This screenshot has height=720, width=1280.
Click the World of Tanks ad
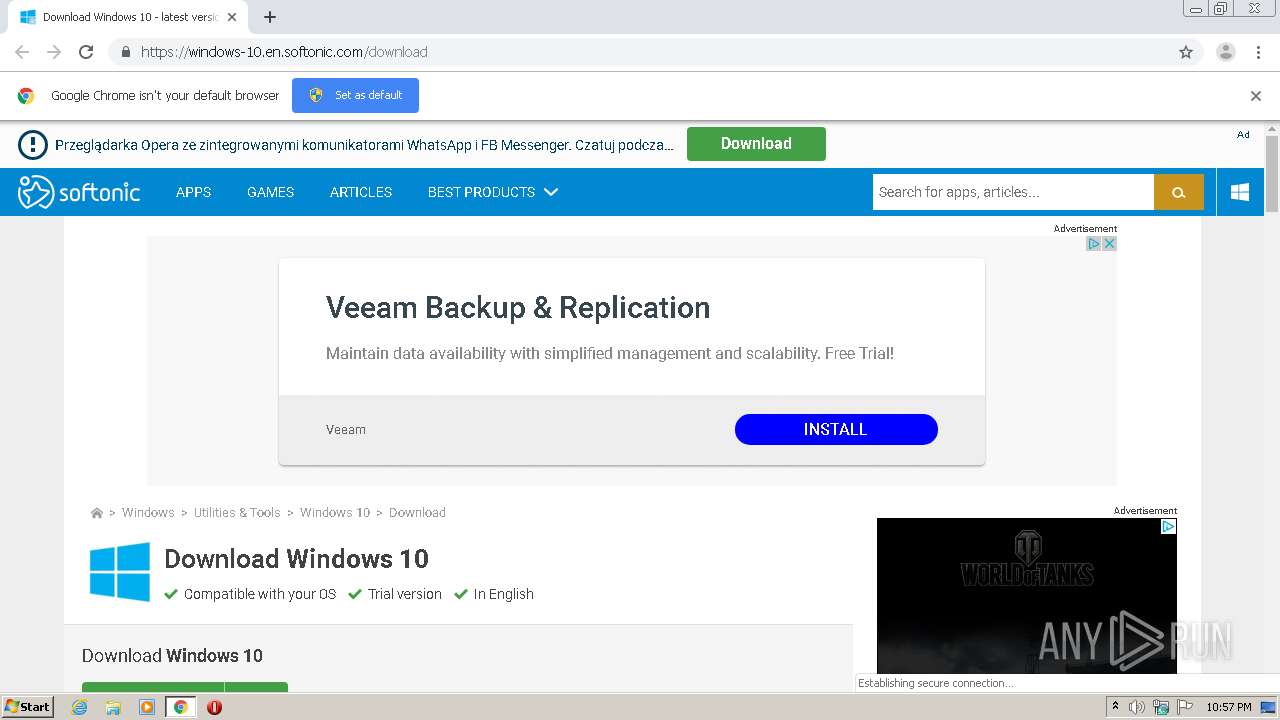coord(1027,596)
